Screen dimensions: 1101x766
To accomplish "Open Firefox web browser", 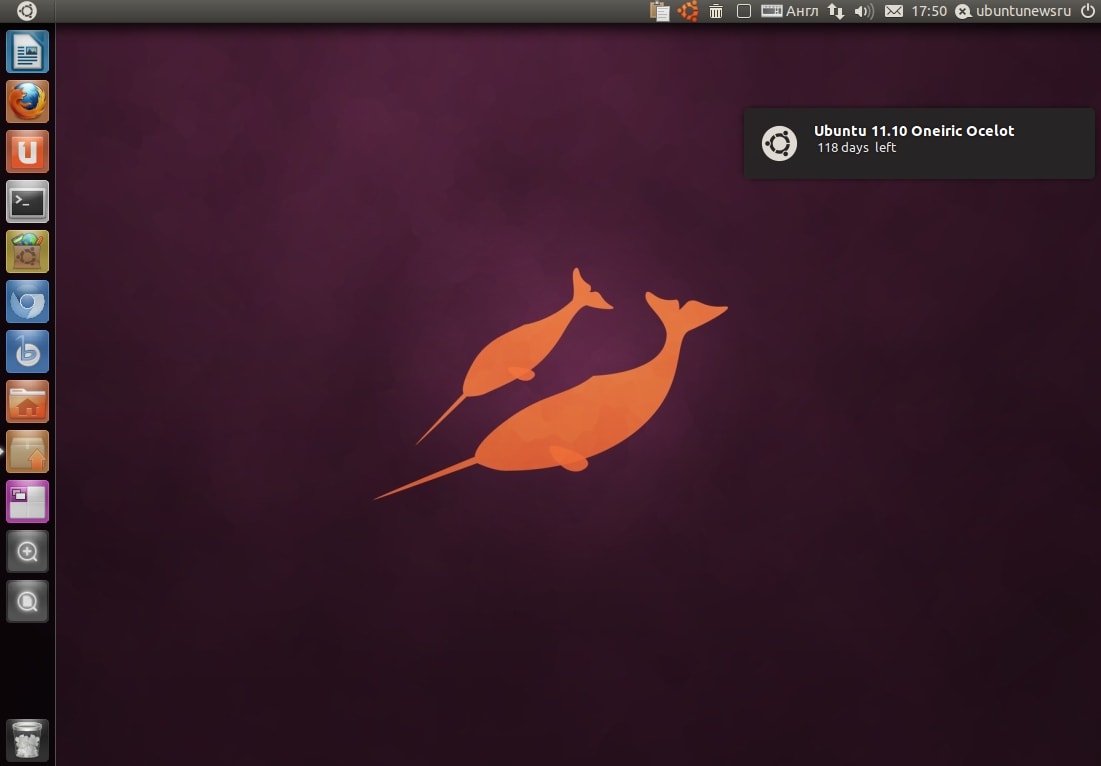I will (27, 101).
